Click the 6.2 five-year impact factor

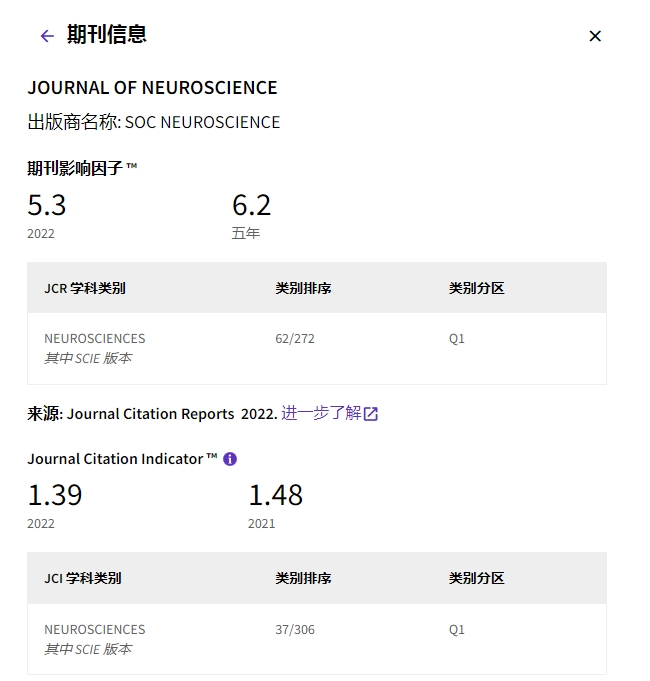click(251, 205)
